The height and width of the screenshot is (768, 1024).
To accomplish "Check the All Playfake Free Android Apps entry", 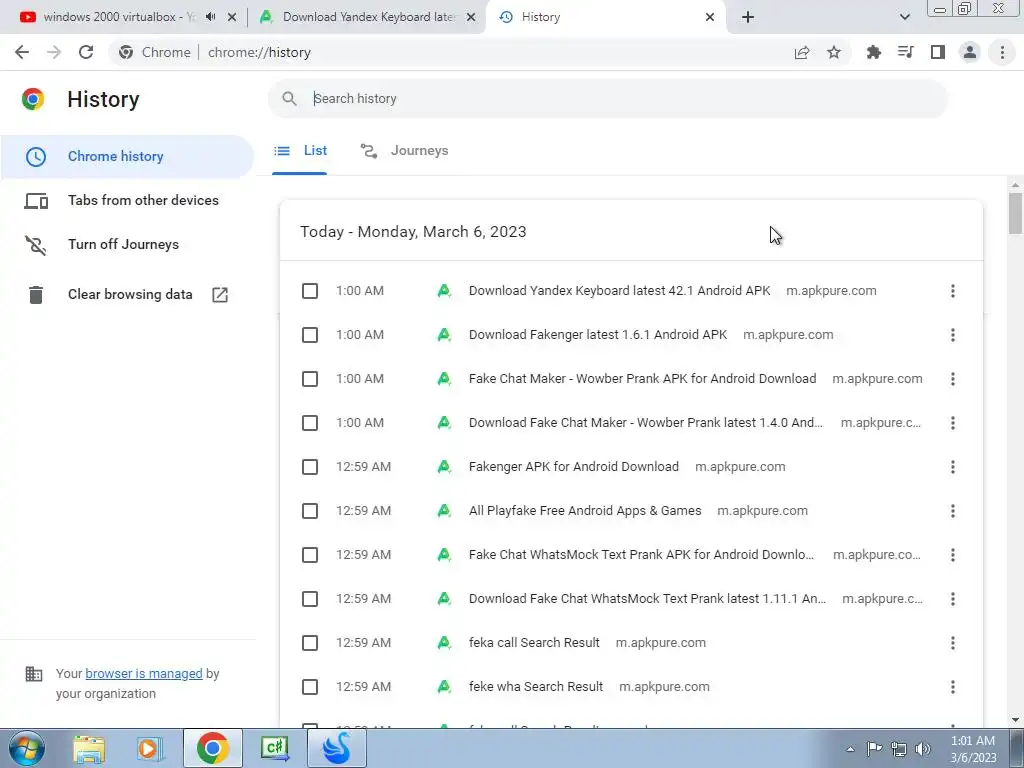I will pyautogui.click(x=310, y=511).
